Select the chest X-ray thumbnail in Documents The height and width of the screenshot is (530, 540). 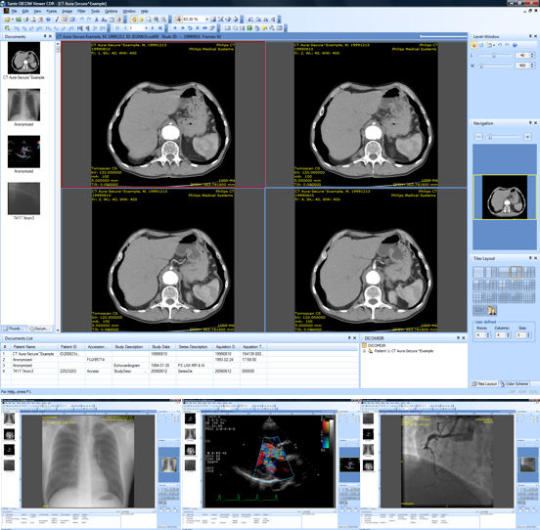pyautogui.click(x=24, y=105)
